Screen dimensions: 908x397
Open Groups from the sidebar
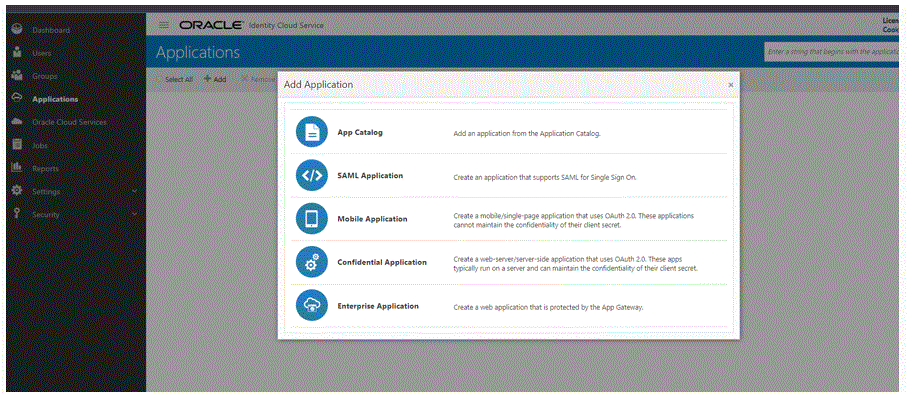click(45, 76)
